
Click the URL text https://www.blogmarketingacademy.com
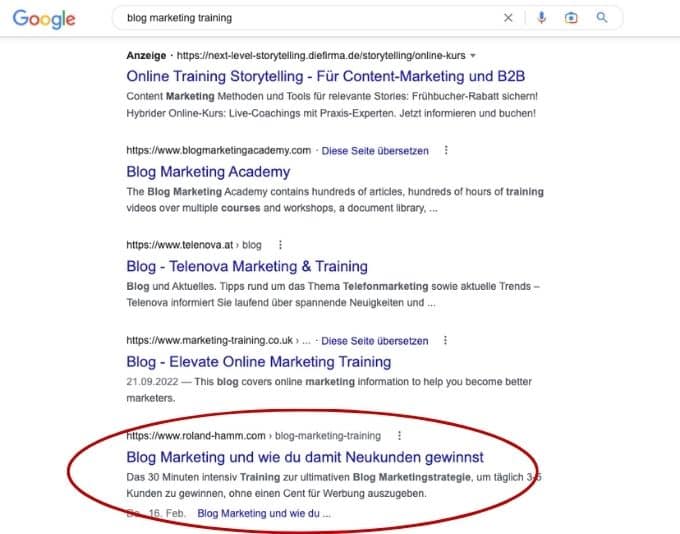tap(219, 151)
